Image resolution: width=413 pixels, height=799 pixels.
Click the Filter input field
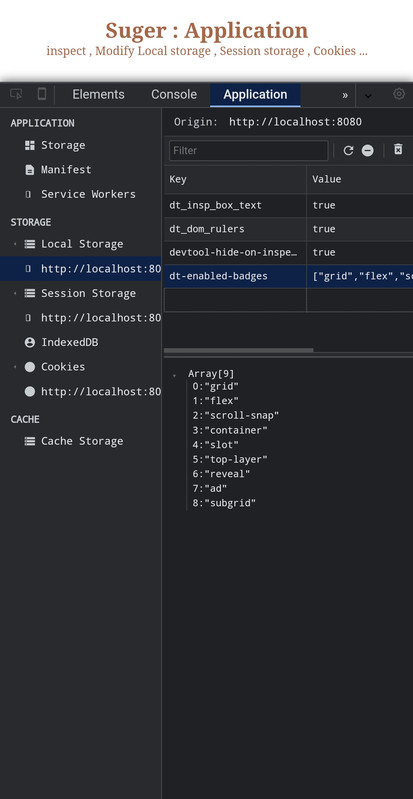point(249,151)
